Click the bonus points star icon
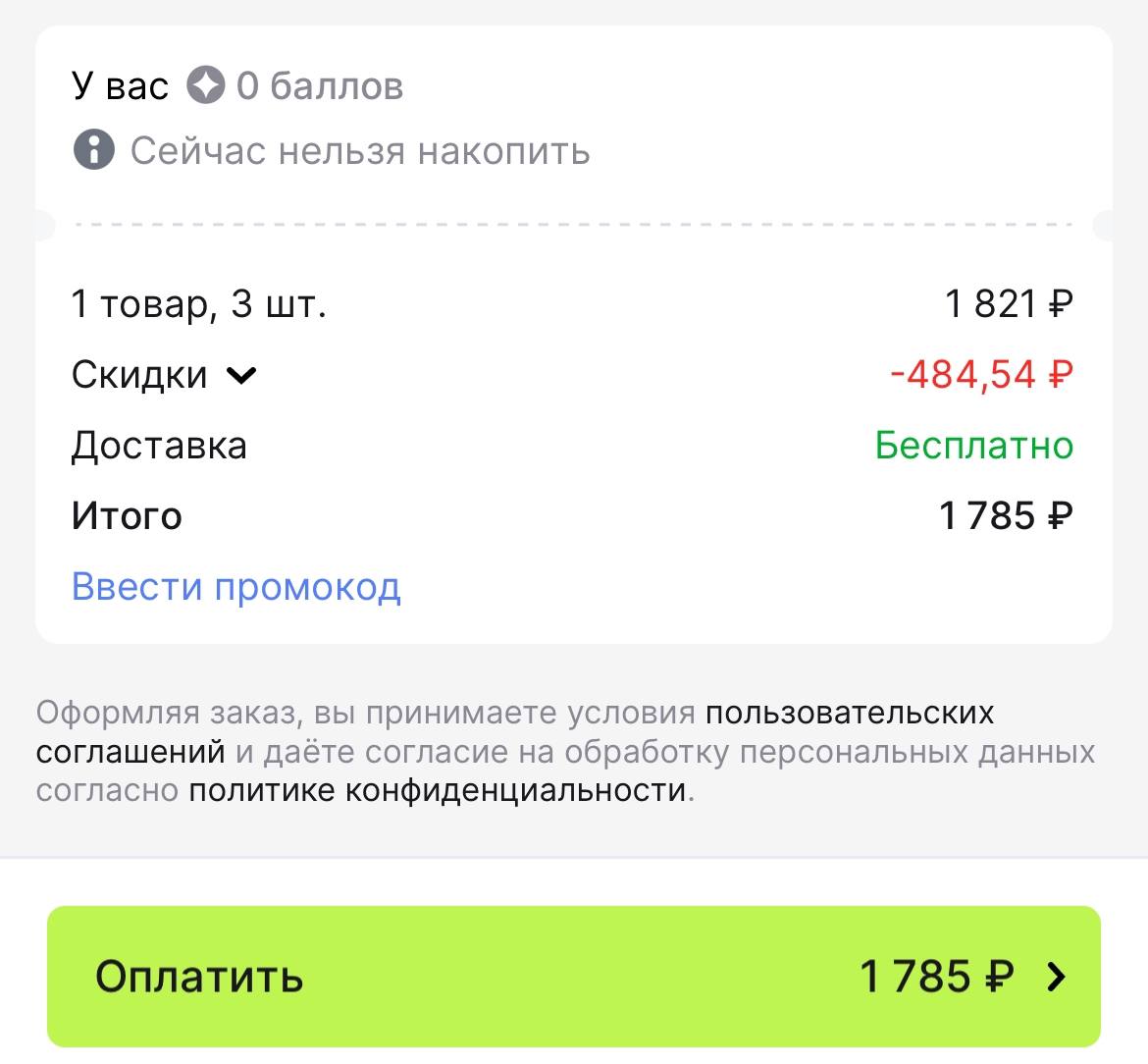Viewport: 1148px width, 1064px height. click(x=206, y=86)
